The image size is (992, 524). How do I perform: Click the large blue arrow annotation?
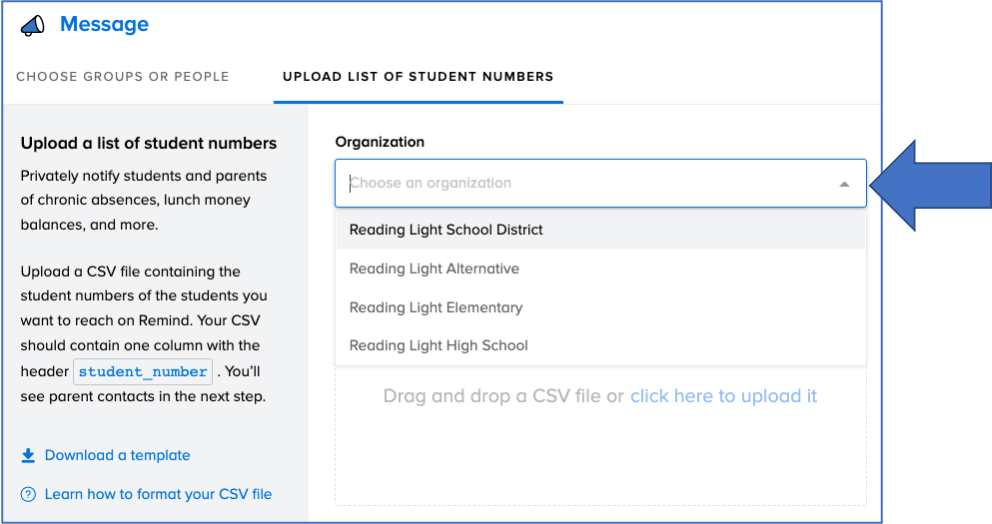[931, 185]
